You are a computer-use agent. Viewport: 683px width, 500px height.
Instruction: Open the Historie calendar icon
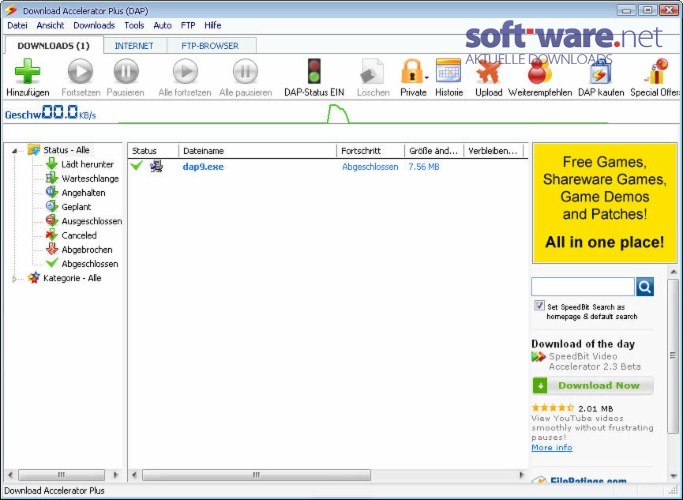point(449,71)
